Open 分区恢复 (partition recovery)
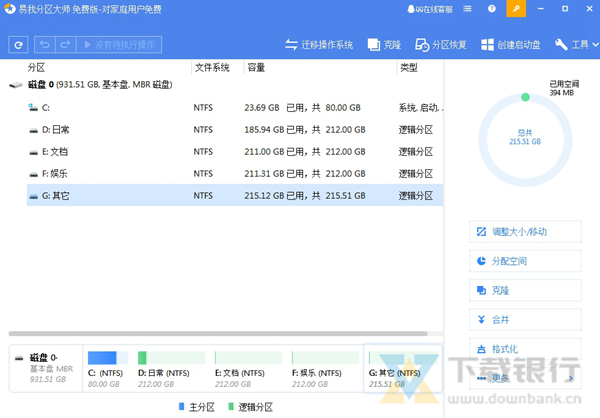 (440, 45)
